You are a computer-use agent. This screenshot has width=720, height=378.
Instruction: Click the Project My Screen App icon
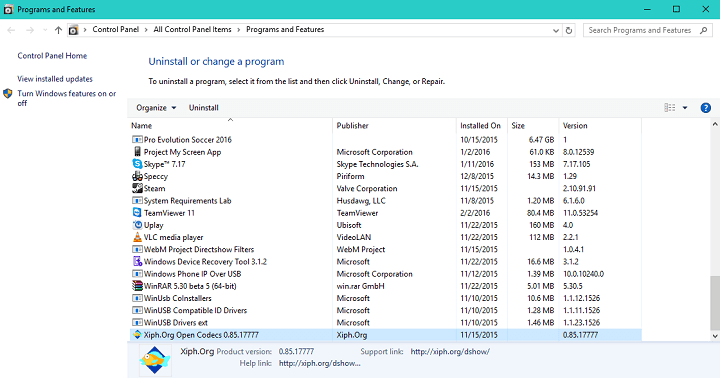(x=137, y=152)
